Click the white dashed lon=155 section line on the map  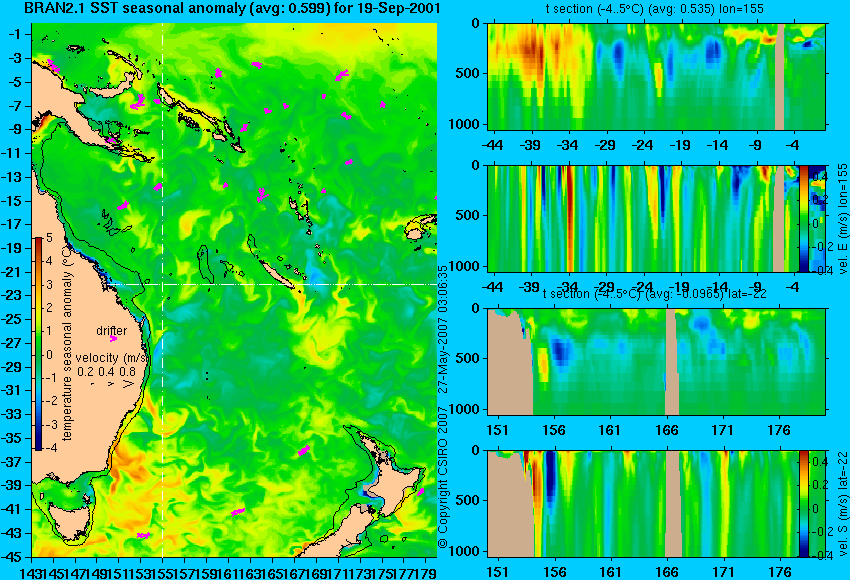point(163,290)
